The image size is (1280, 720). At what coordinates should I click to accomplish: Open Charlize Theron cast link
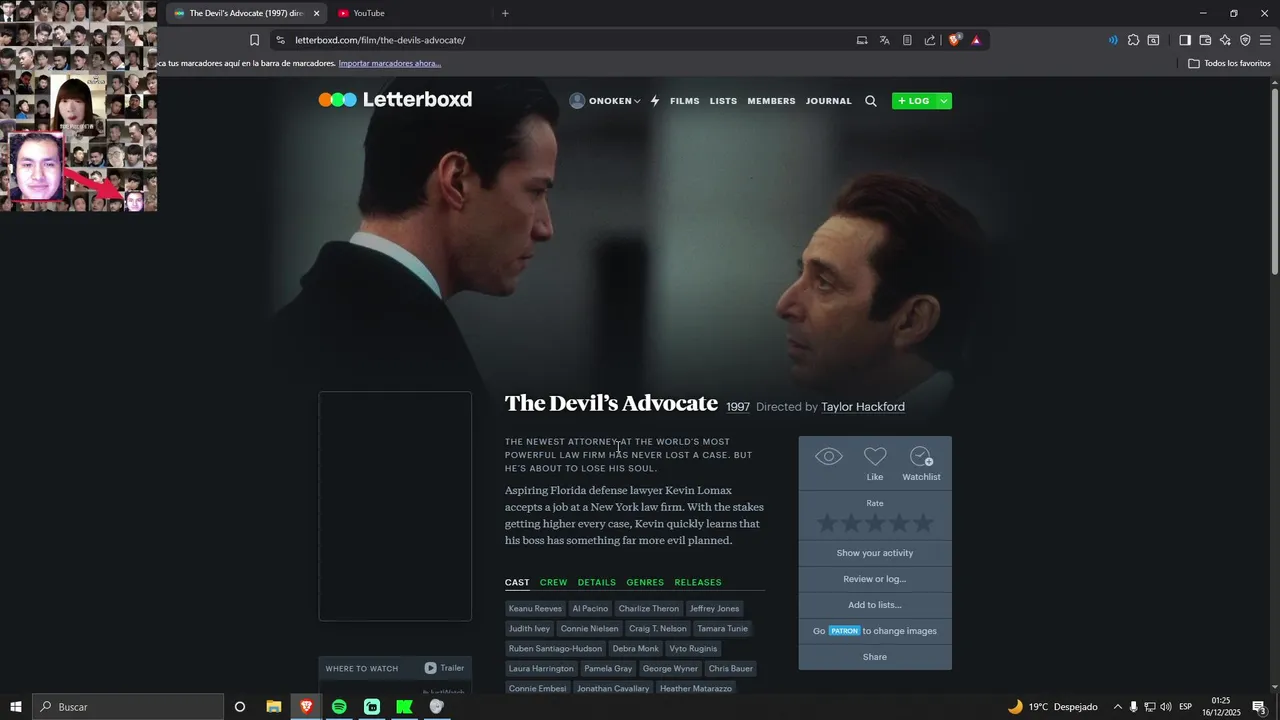pyautogui.click(x=649, y=608)
